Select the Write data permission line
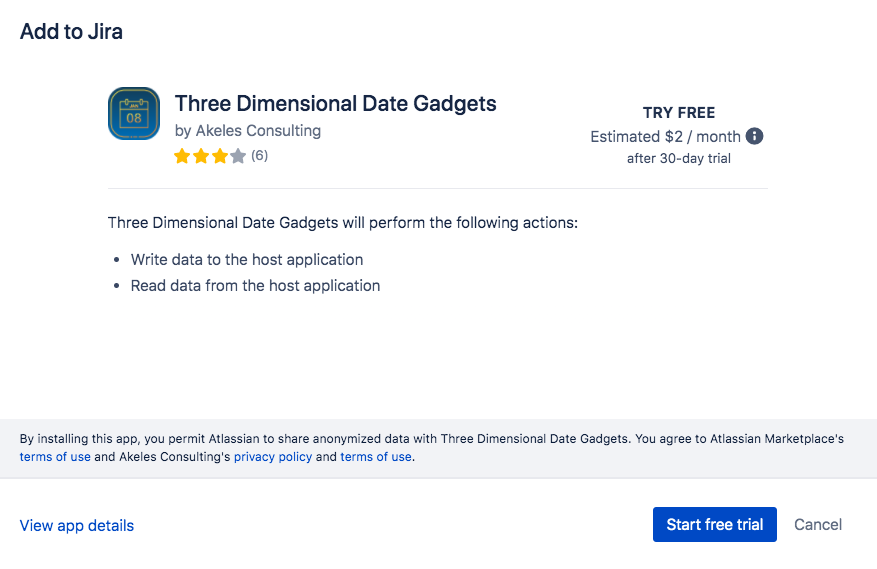877x569 pixels. coord(247,260)
